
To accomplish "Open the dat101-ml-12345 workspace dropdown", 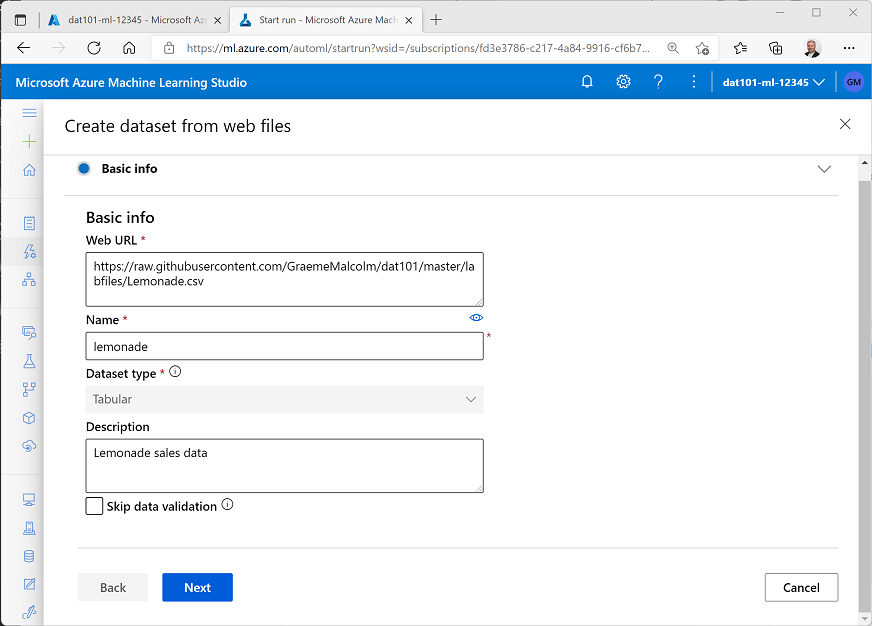I will pyautogui.click(x=772, y=81).
